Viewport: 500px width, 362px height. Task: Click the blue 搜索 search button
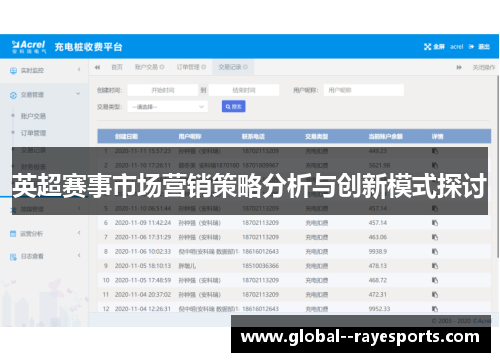click(234, 107)
